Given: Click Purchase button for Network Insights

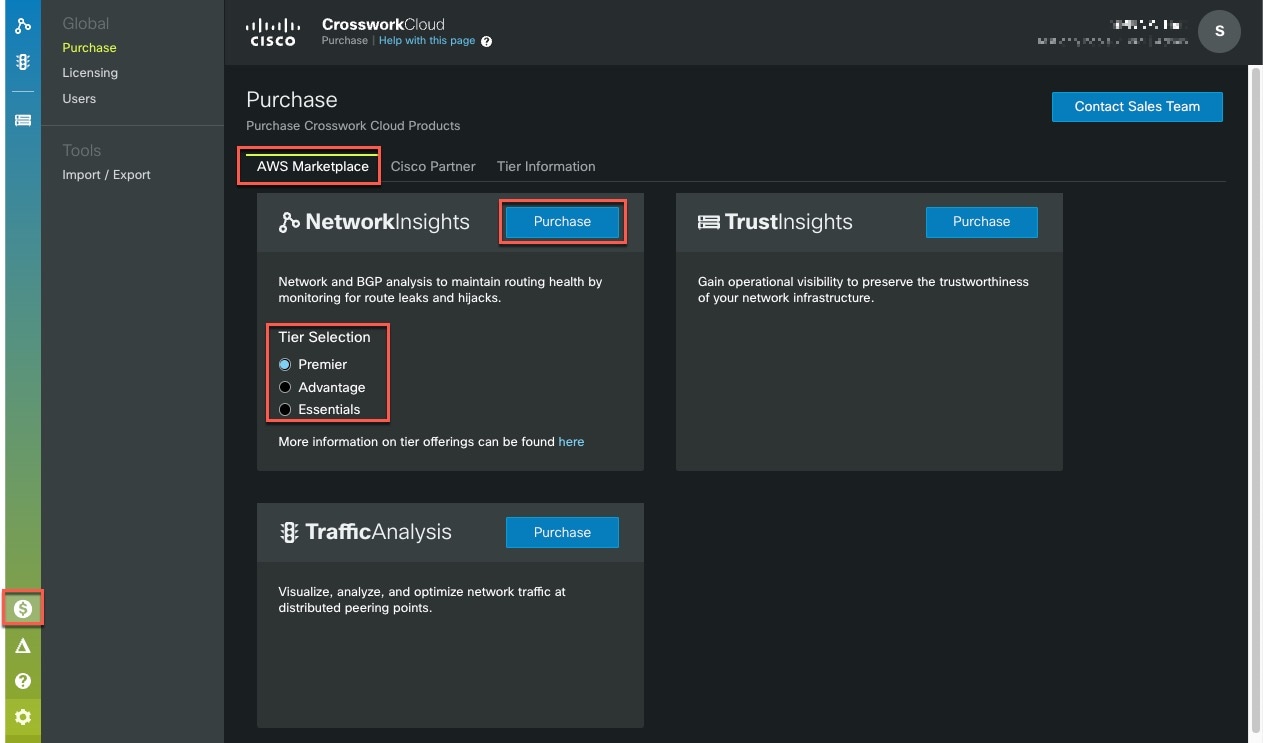Looking at the screenshot, I should (x=562, y=222).
